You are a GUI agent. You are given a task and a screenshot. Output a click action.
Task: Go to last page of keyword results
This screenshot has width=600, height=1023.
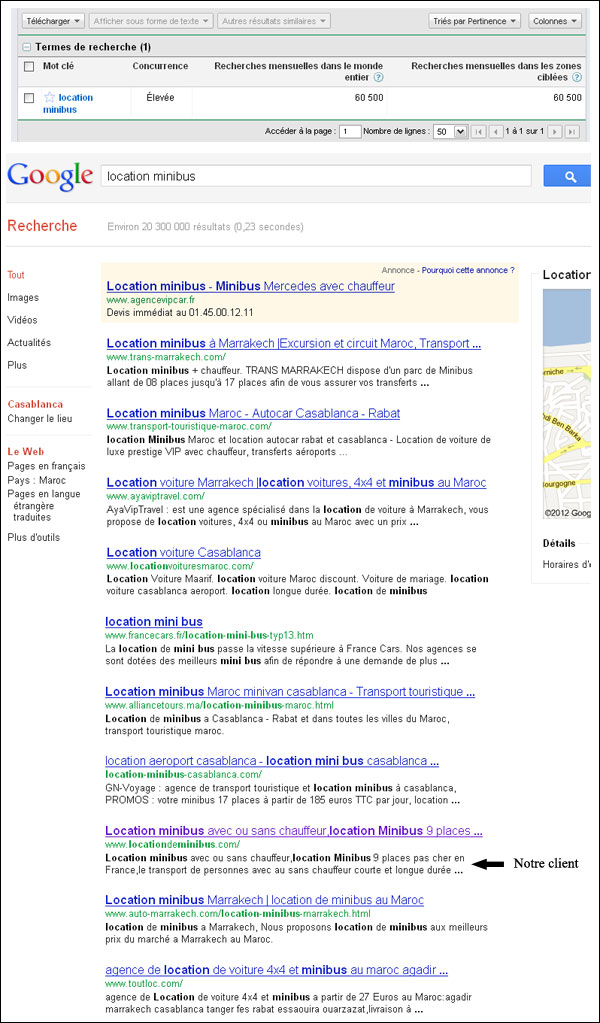[572, 131]
